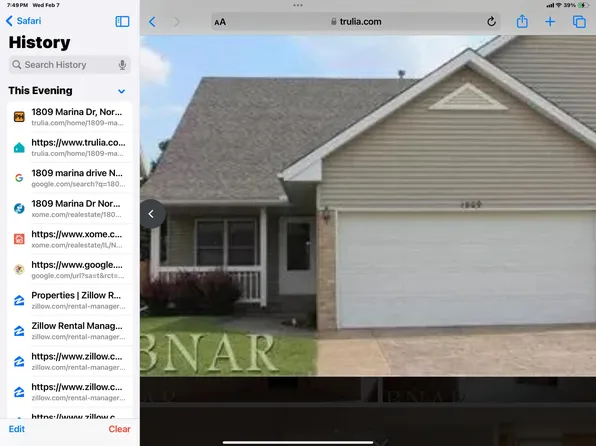596x446 pixels.
Task: Toggle the Safari sidebar panel icon
Action: pos(122,21)
